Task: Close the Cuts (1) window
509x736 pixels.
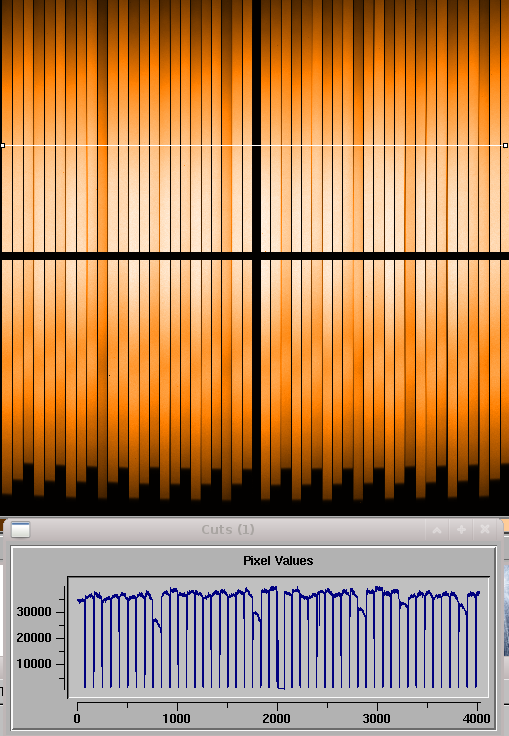Action: 485,530
